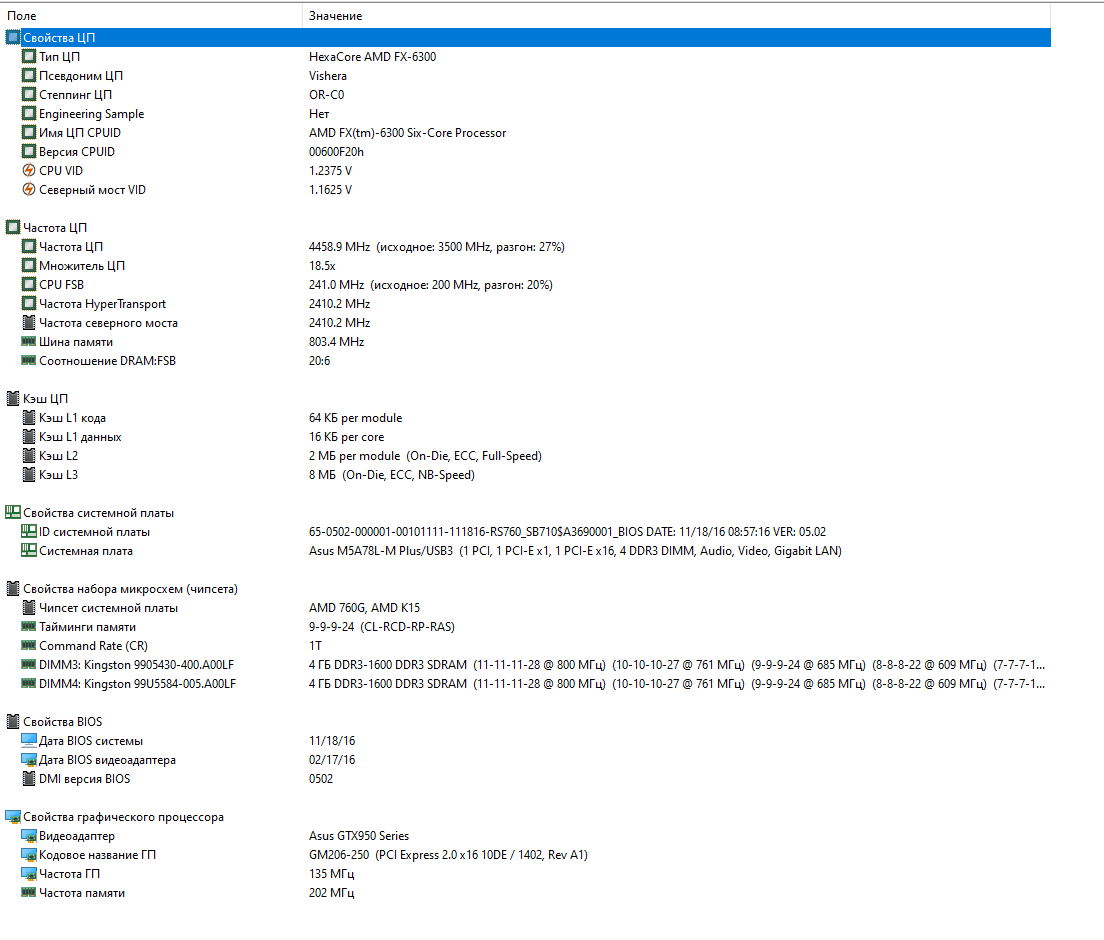The image size is (1104, 940).
Task: Click the lightning icon next to "CPU VID"
Action: pyautogui.click(x=29, y=171)
